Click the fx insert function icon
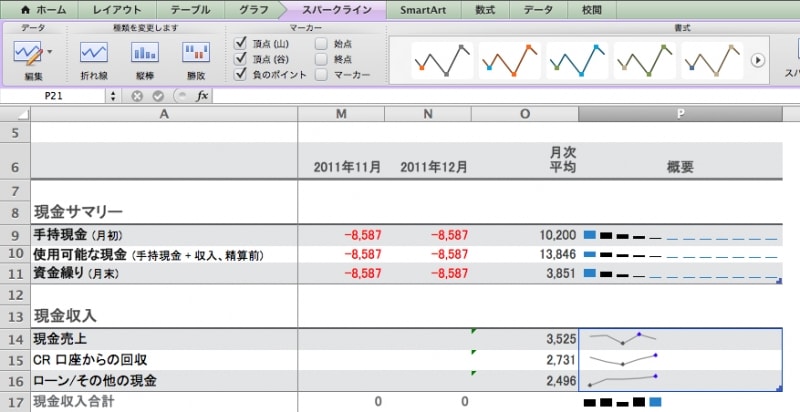The height and width of the screenshot is (412, 800). click(201, 96)
